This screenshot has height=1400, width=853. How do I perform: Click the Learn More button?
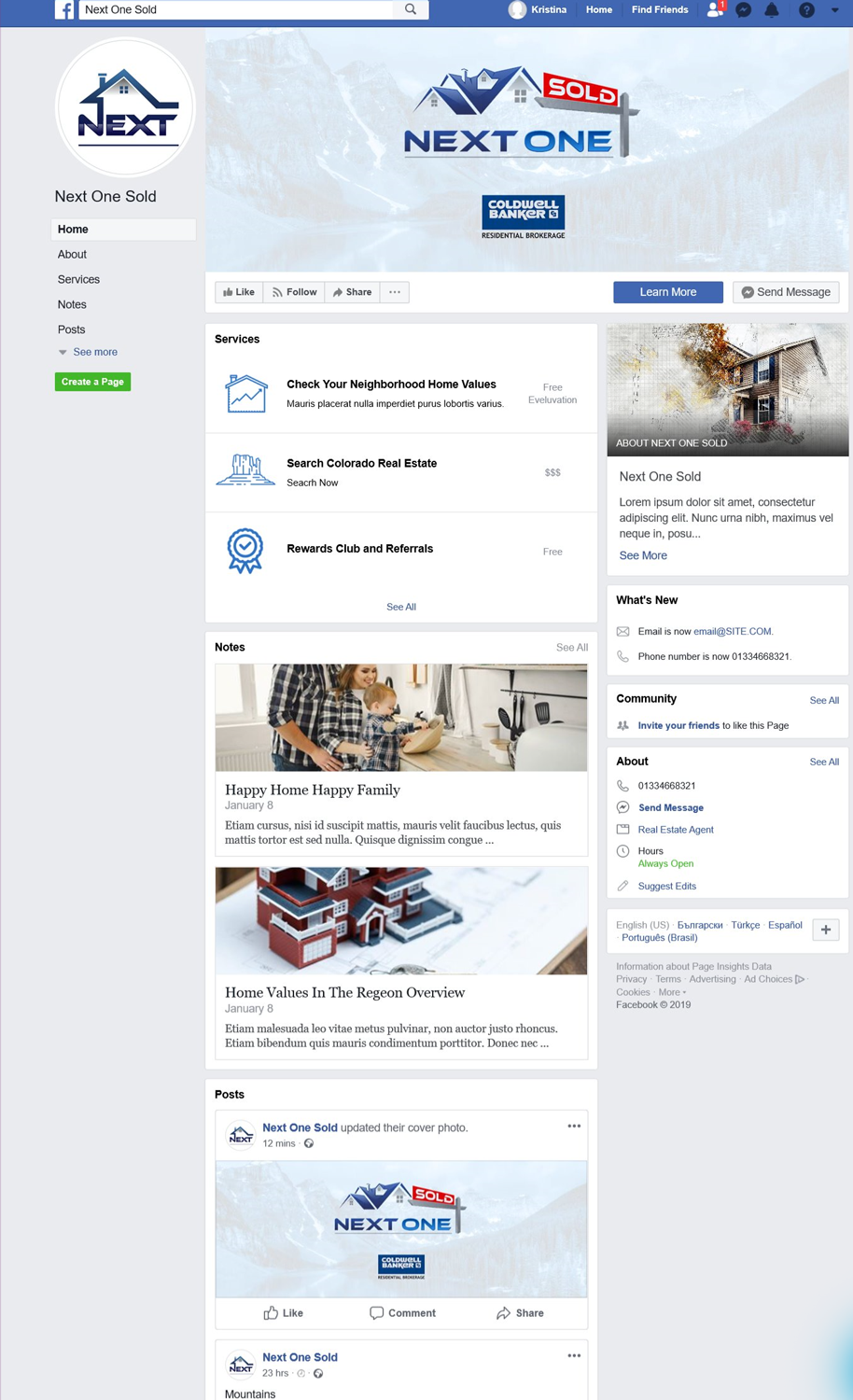[668, 292]
